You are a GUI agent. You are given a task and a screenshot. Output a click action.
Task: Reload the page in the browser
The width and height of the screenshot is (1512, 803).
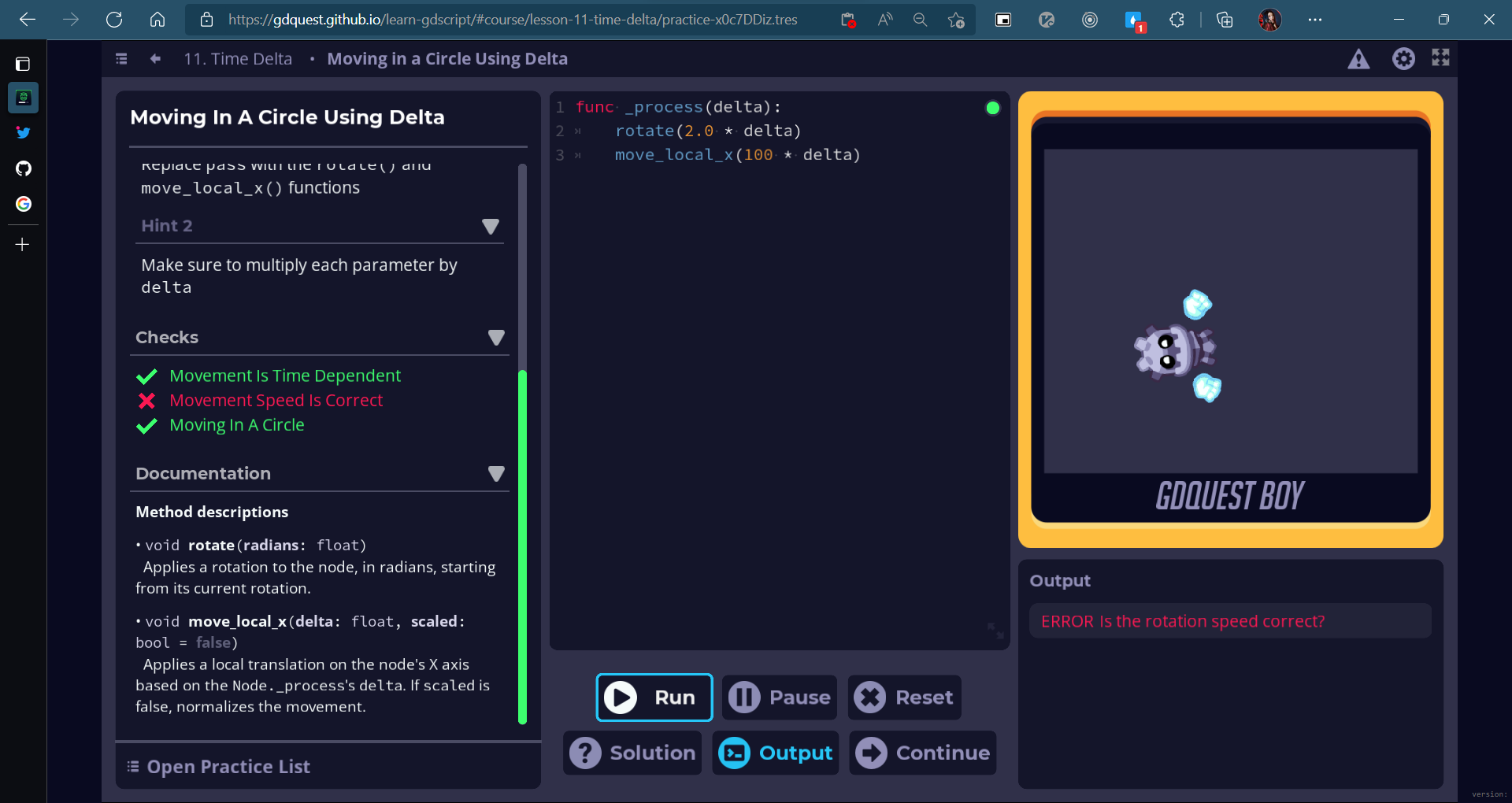pyautogui.click(x=113, y=20)
